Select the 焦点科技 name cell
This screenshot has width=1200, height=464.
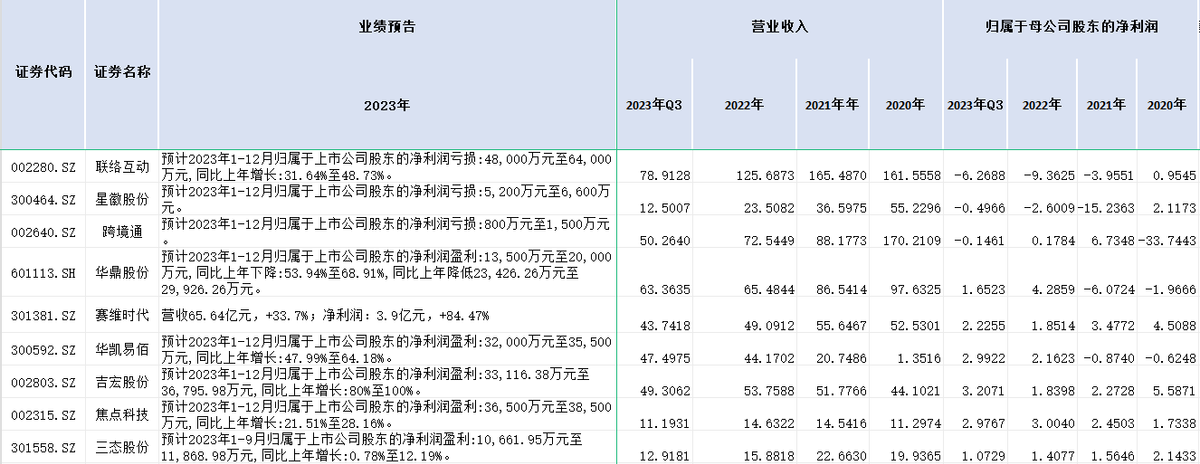point(122,415)
